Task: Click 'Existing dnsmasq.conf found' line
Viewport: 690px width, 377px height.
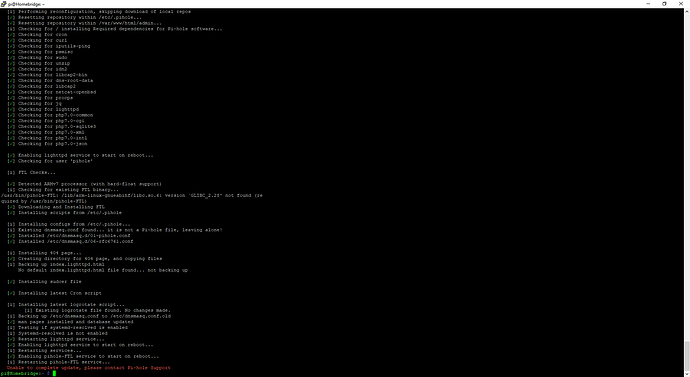Action: click(114, 230)
